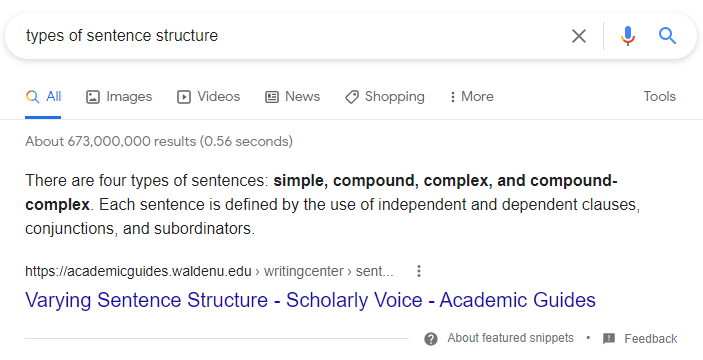Expand the More search categories menu
Screen dimensions: 703x360
click(x=471, y=97)
